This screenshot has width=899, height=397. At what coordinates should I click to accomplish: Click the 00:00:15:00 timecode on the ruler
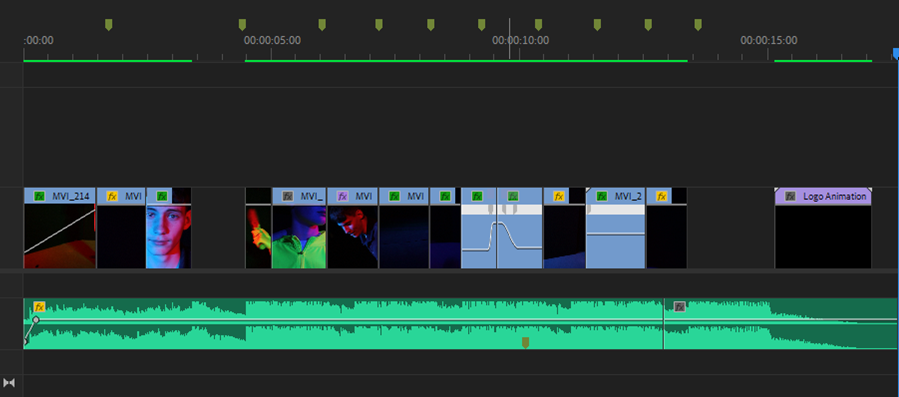(768, 40)
